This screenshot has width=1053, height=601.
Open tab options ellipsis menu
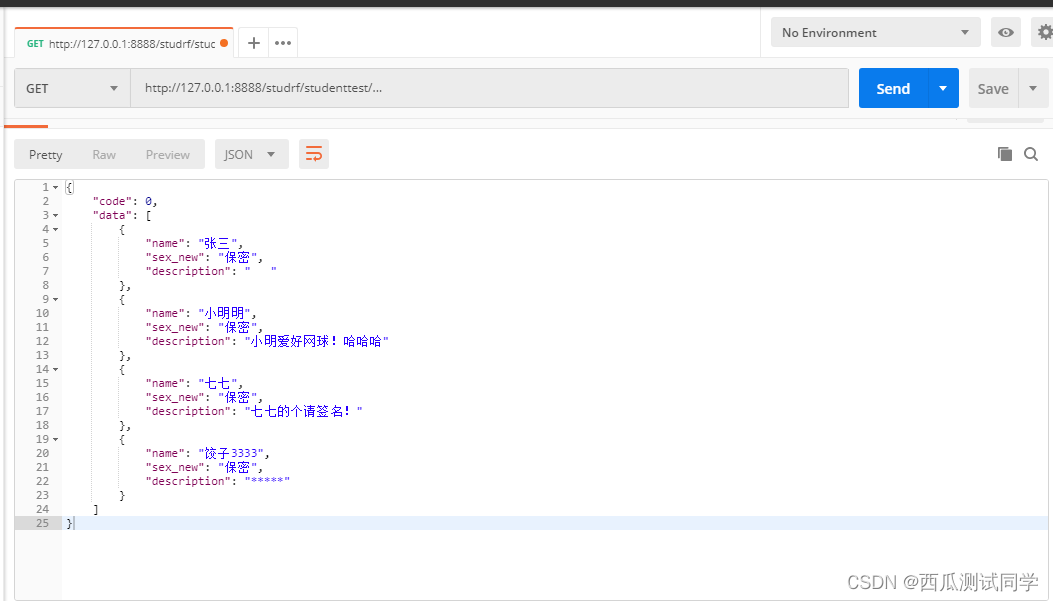[x=283, y=44]
